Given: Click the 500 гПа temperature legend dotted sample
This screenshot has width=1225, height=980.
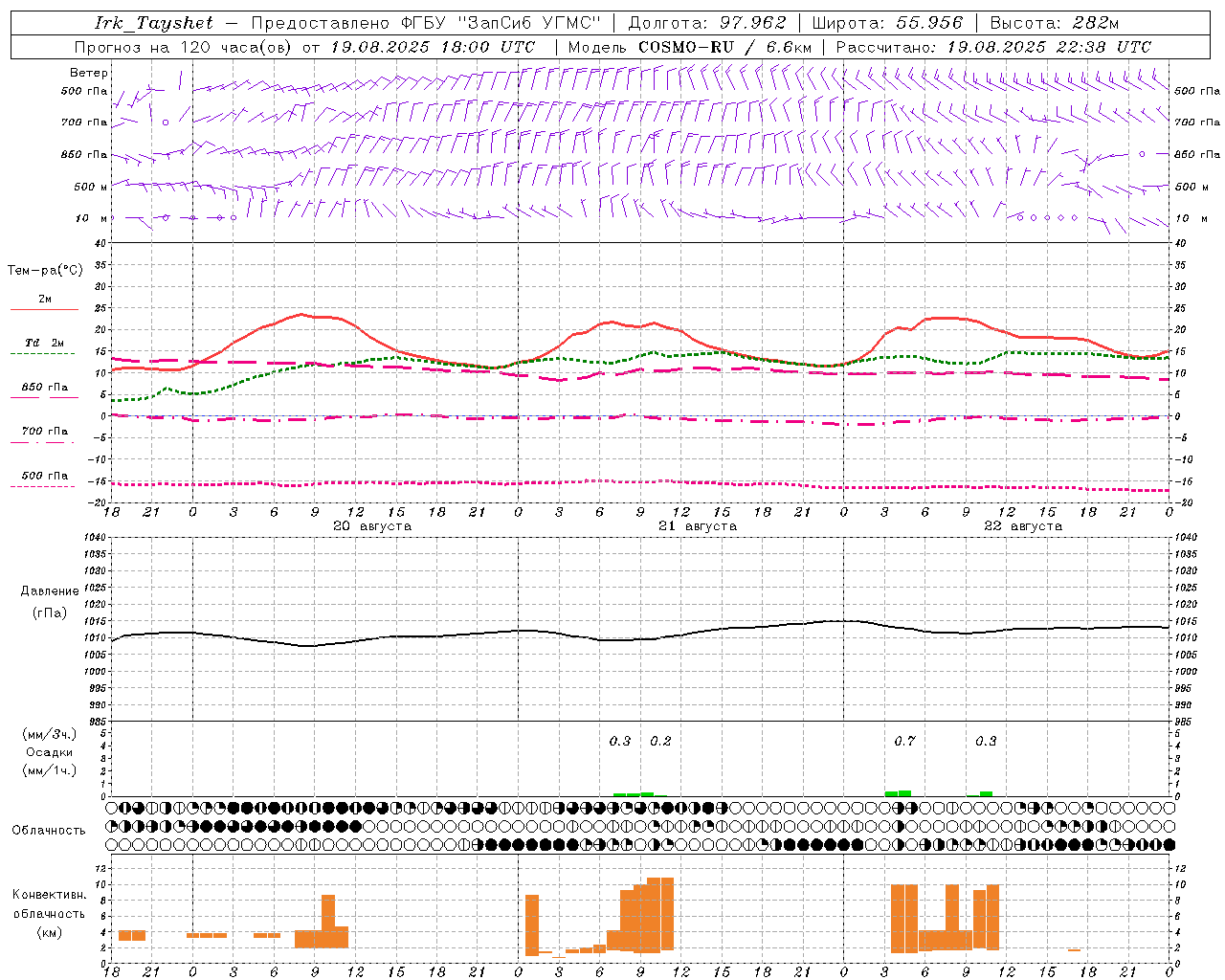Looking at the screenshot, I should pos(43,487).
